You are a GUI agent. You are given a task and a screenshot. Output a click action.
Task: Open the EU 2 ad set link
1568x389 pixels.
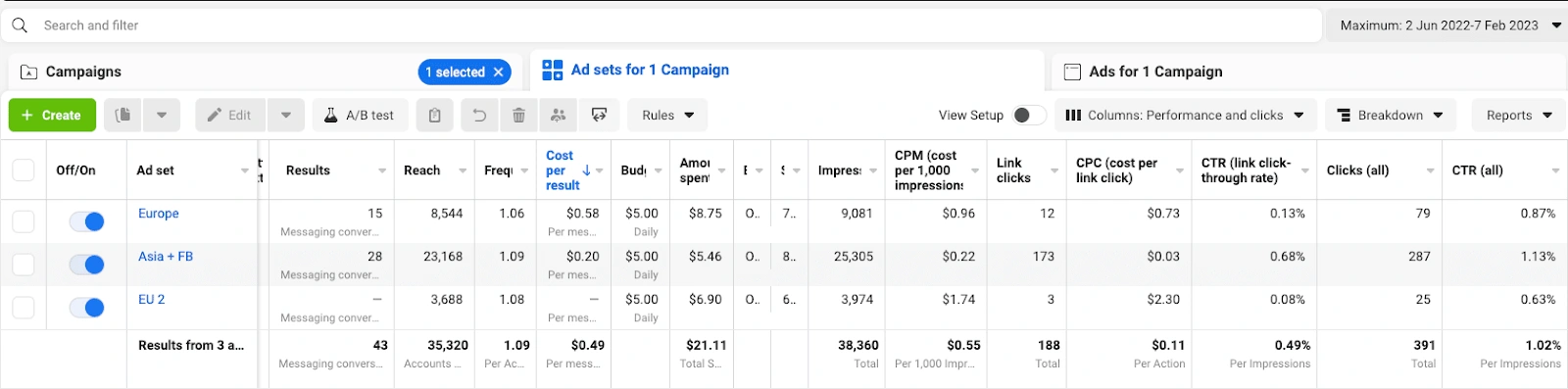[151, 299]
